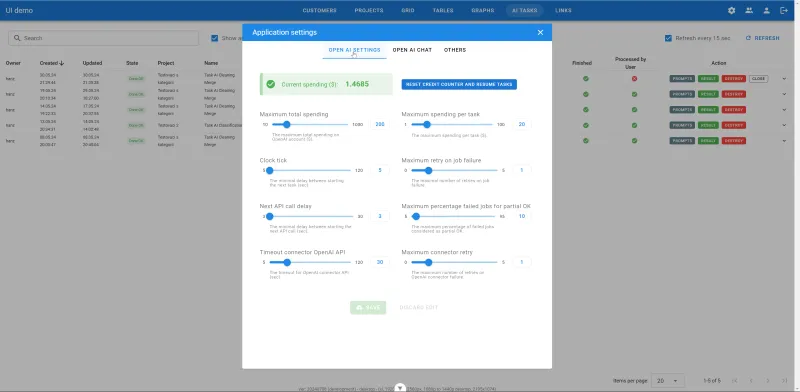
Task: Switch to the Others tab
Action: click(455, 50)
